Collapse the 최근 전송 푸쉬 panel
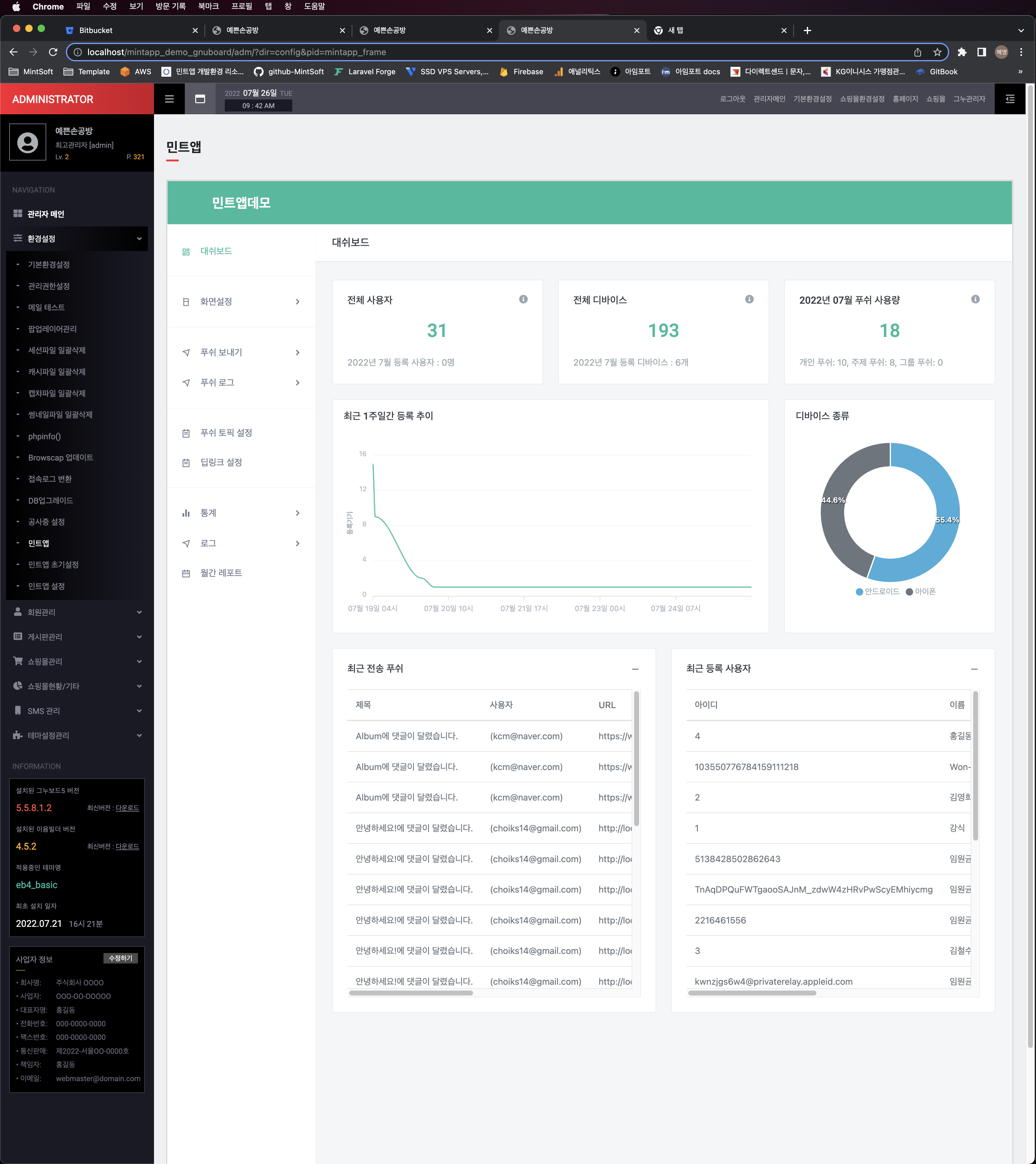Screen dimensions: 1036x1164 click(x=635, y=669)
